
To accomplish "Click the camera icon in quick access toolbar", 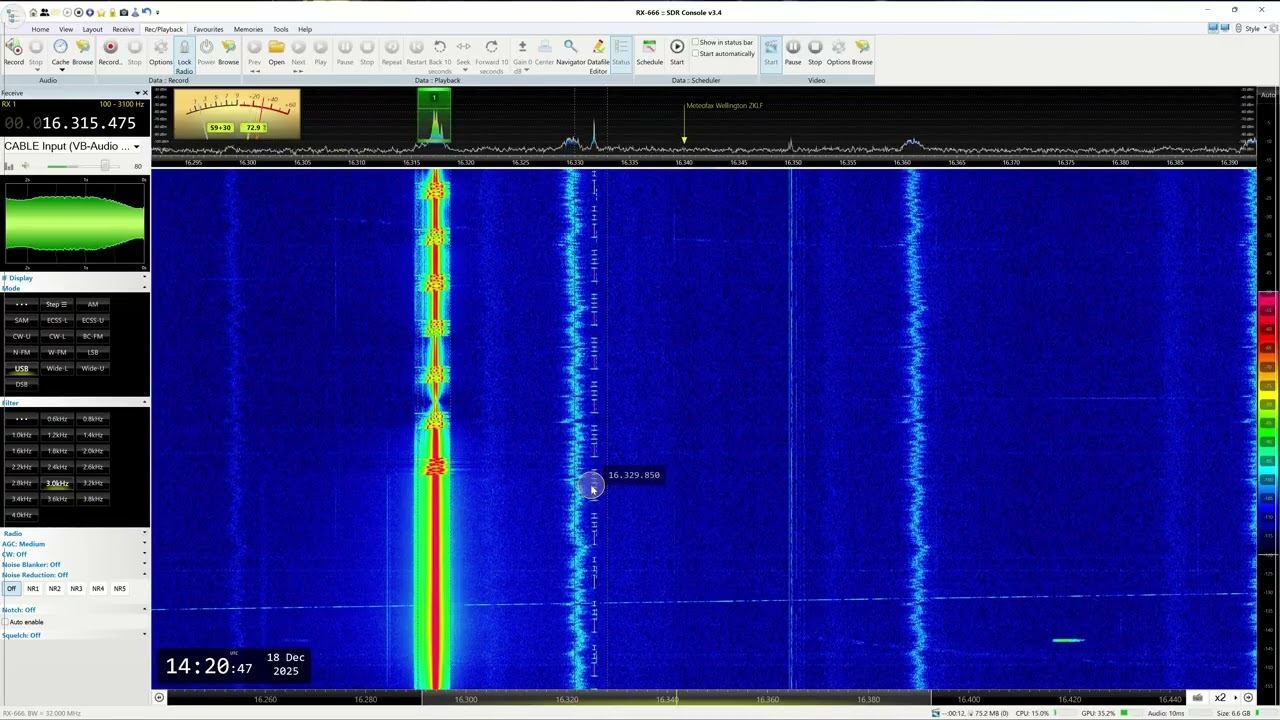I will (x=123, y=12).
